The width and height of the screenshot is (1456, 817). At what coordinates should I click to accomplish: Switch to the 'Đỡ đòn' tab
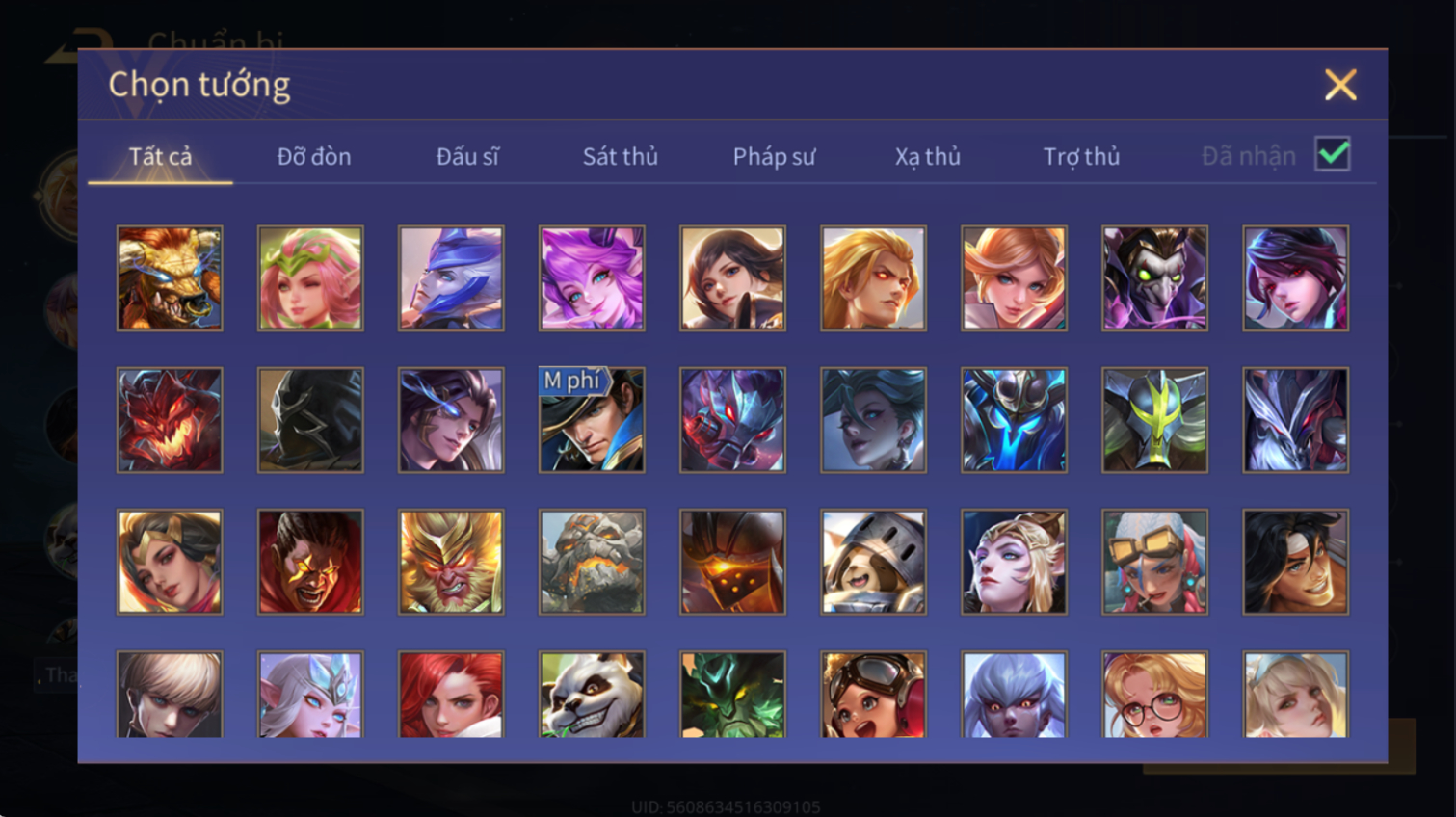pyautogui.click(x=314, y=156)
